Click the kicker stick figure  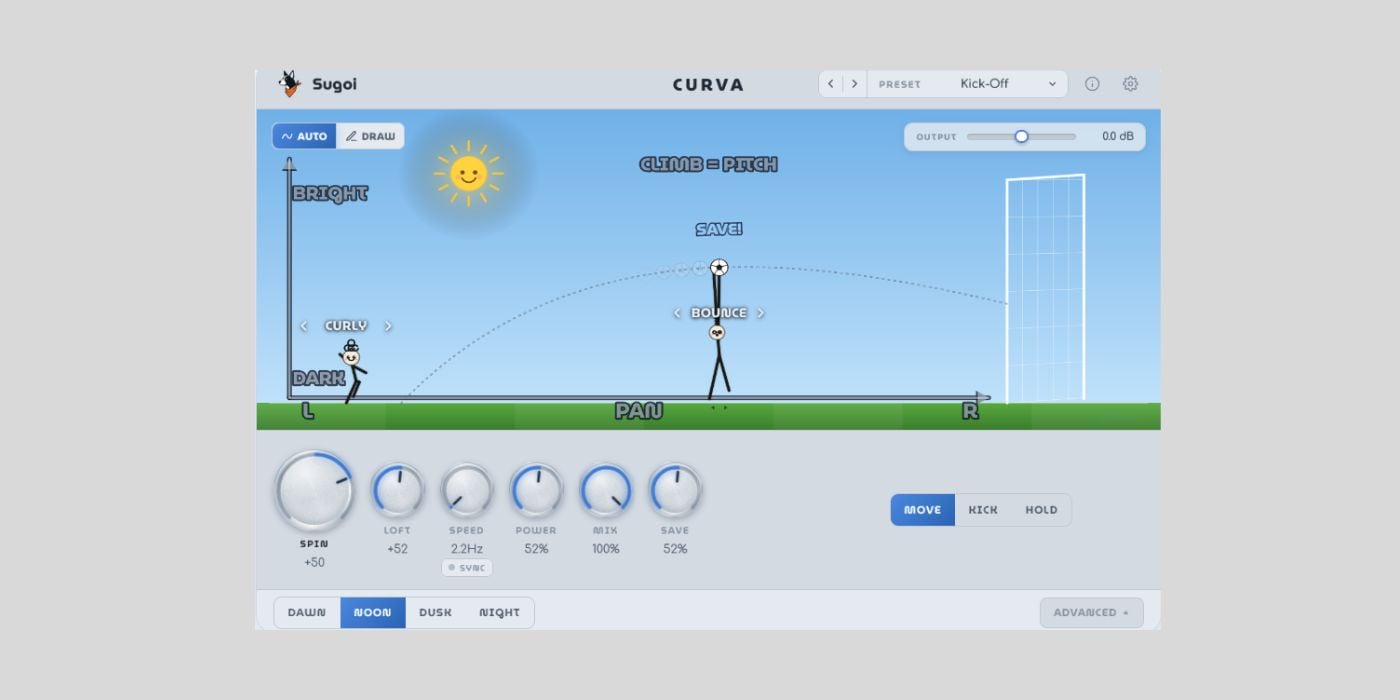[352, 371]
